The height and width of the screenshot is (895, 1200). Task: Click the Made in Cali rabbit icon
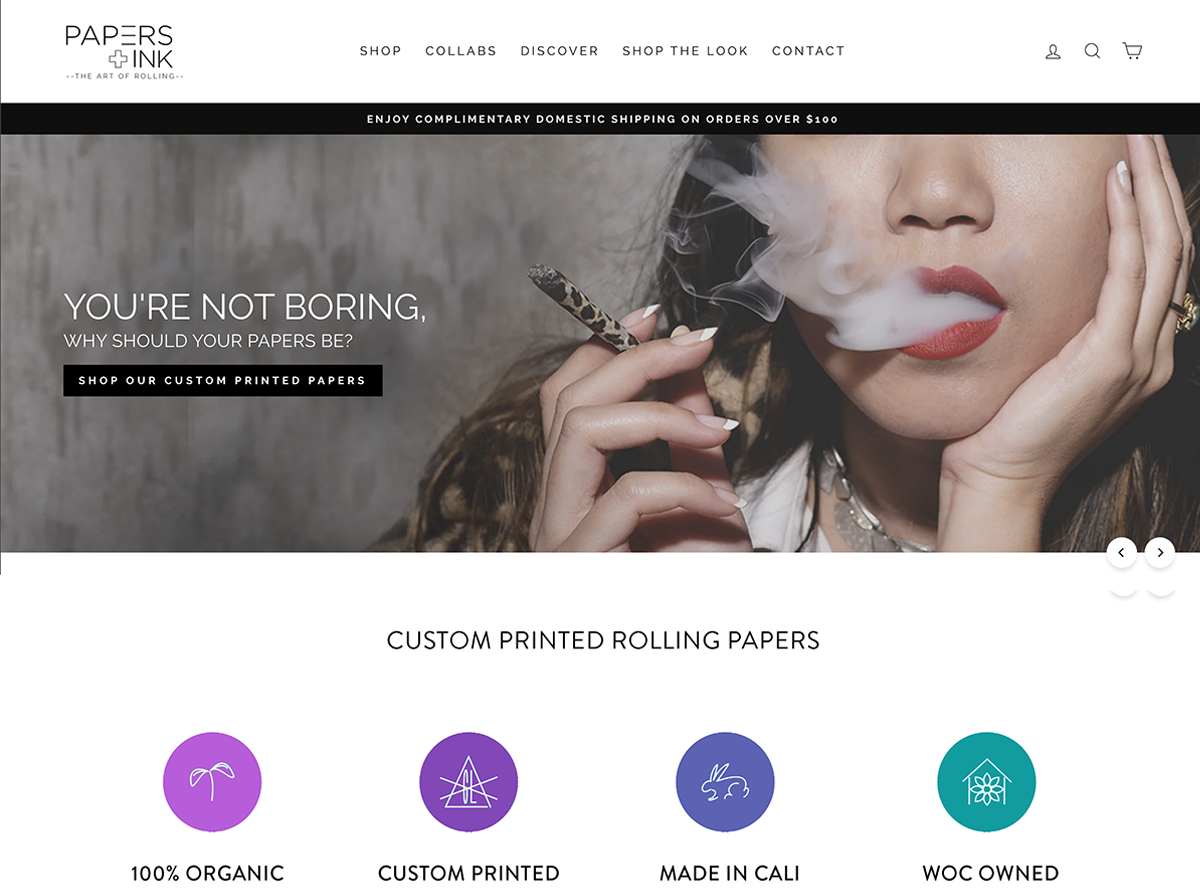725,782
